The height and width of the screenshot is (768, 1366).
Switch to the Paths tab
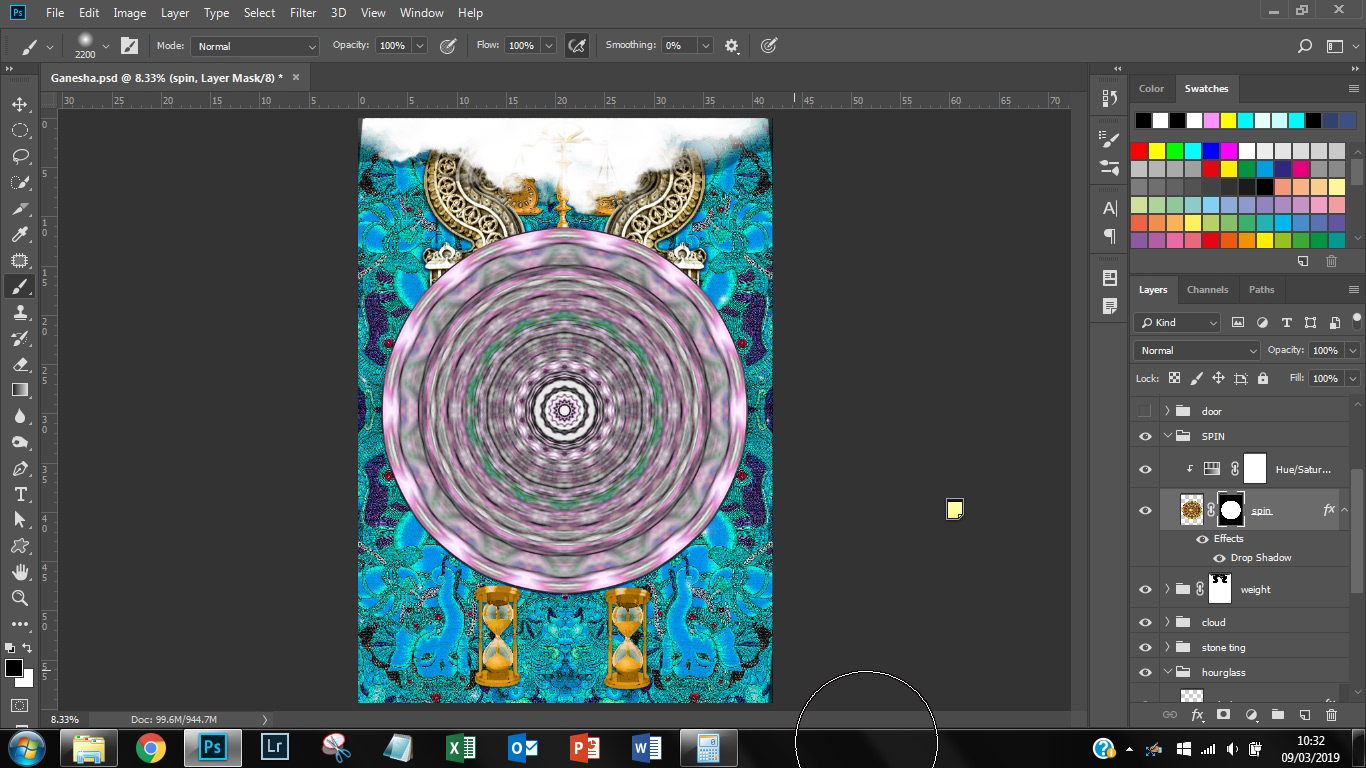[x=1261, y=289]
